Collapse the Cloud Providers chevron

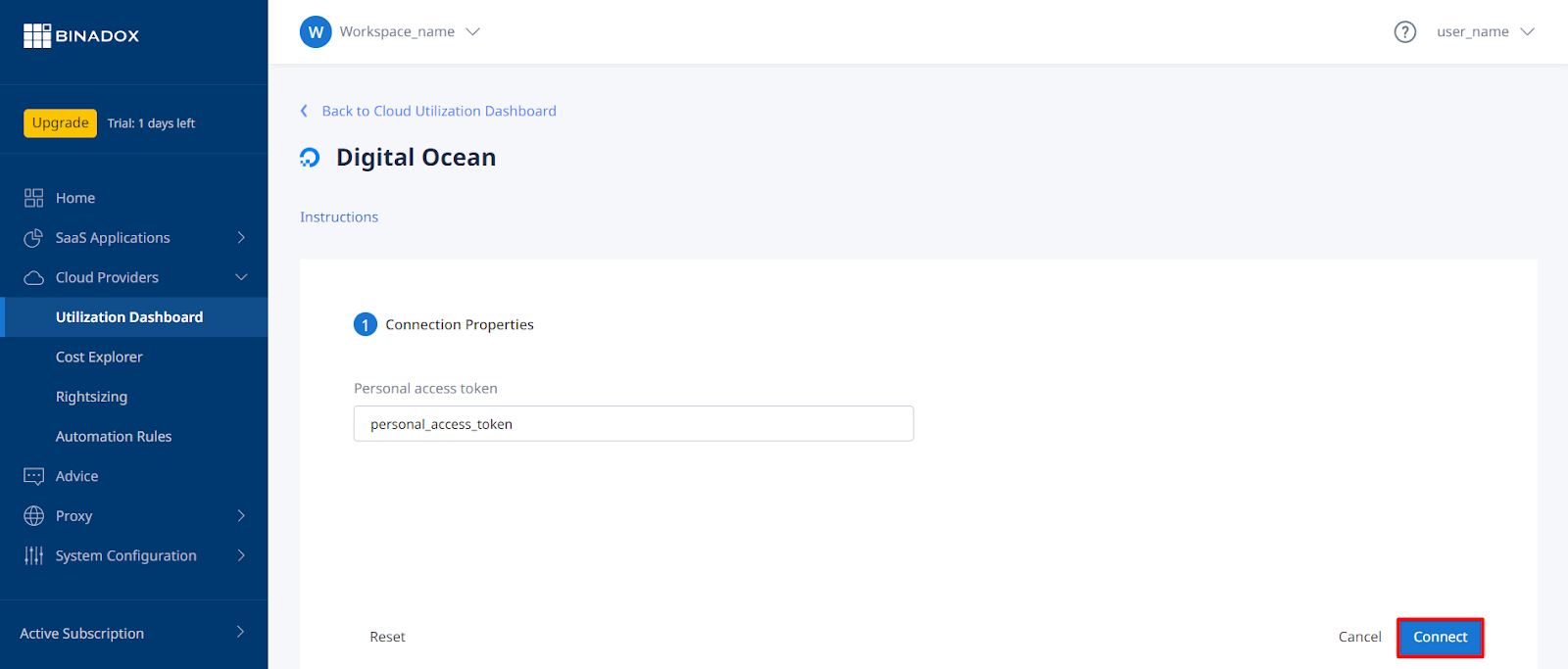click(241, 277)
